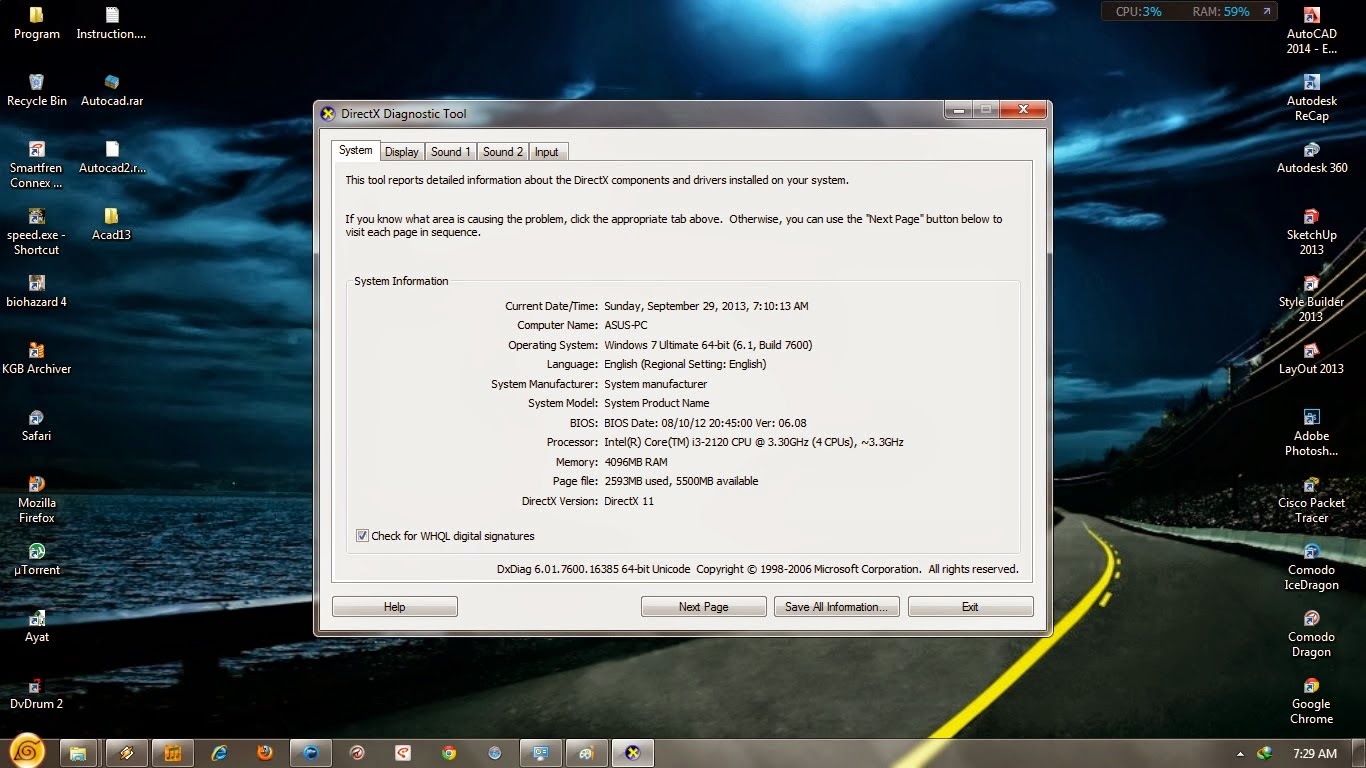Open the Start menu leaf-symbol orb
This screenshot has height=768, width=1366.
click(25, 751)
